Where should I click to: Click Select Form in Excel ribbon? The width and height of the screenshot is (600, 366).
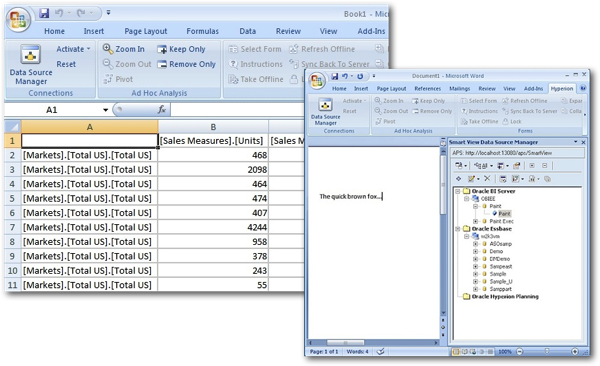(x=255, y=49)
